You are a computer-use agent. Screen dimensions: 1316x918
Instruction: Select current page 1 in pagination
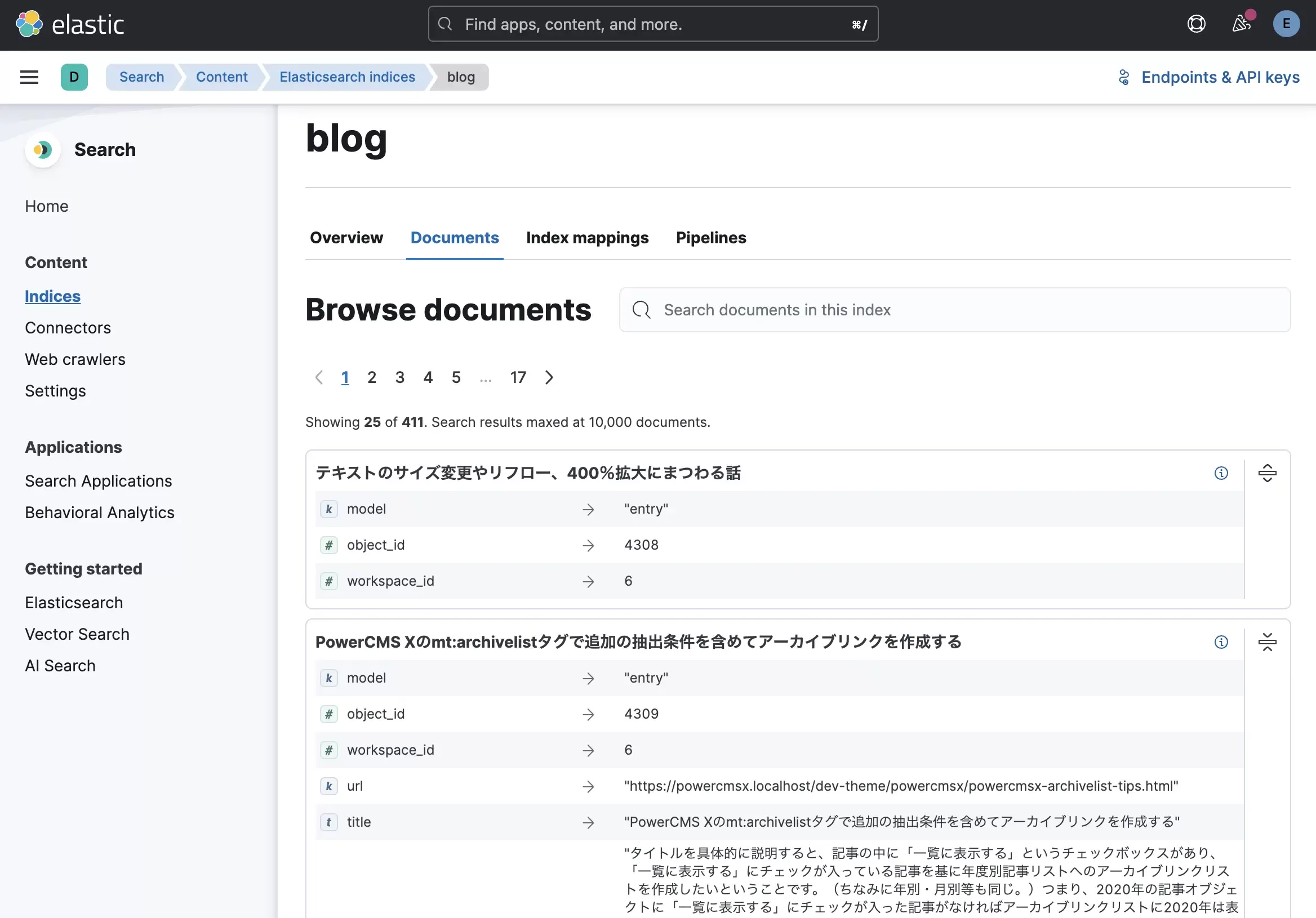(x=344, y=377)
